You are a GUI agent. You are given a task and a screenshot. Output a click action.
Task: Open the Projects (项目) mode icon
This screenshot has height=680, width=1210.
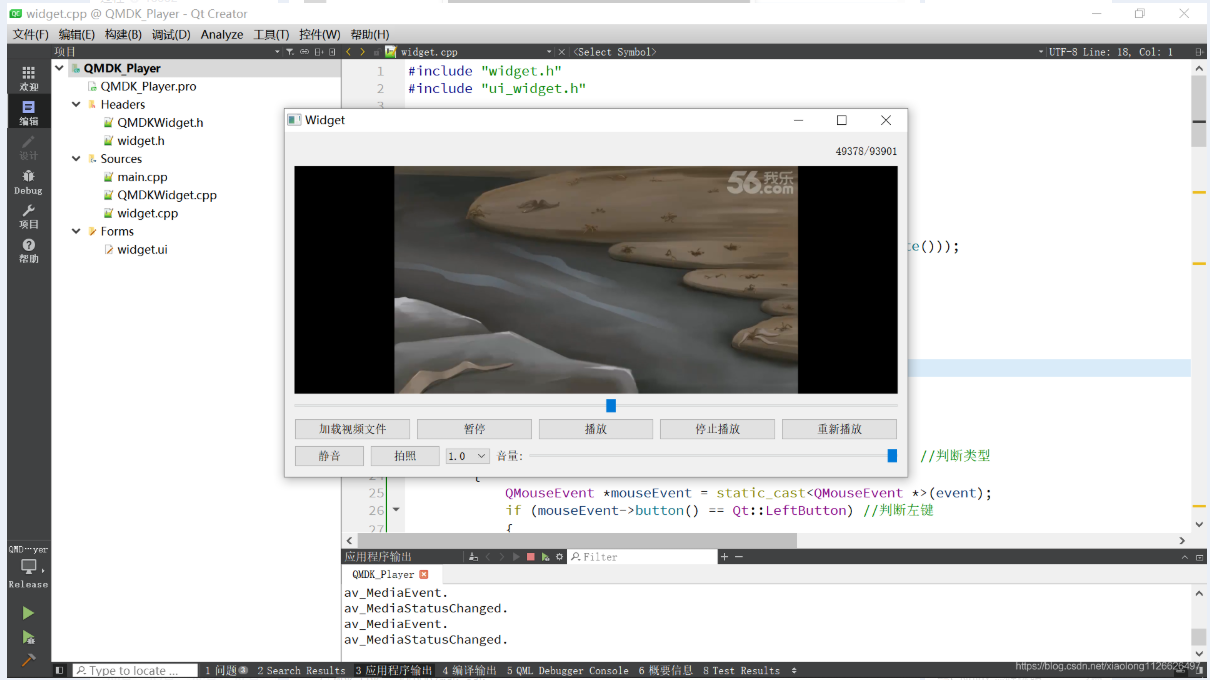[28, 216]
